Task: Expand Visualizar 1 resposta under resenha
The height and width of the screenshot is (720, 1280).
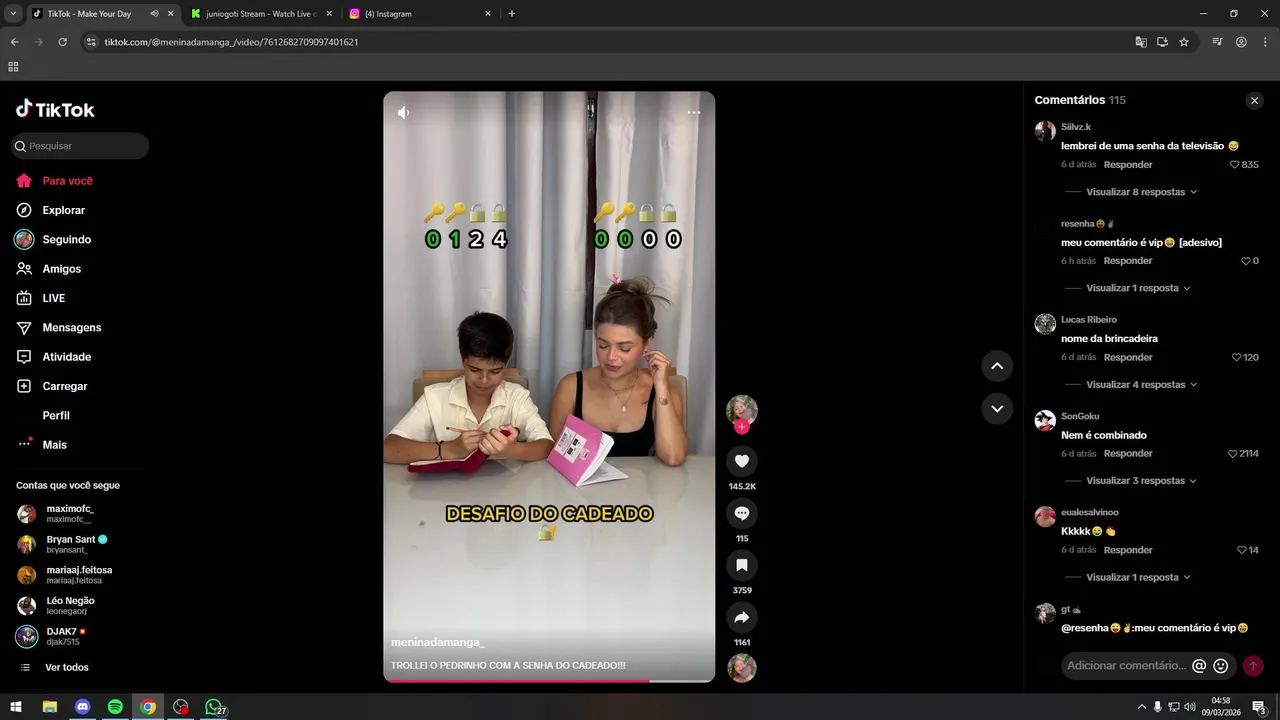Action: tap(1138, 288)
